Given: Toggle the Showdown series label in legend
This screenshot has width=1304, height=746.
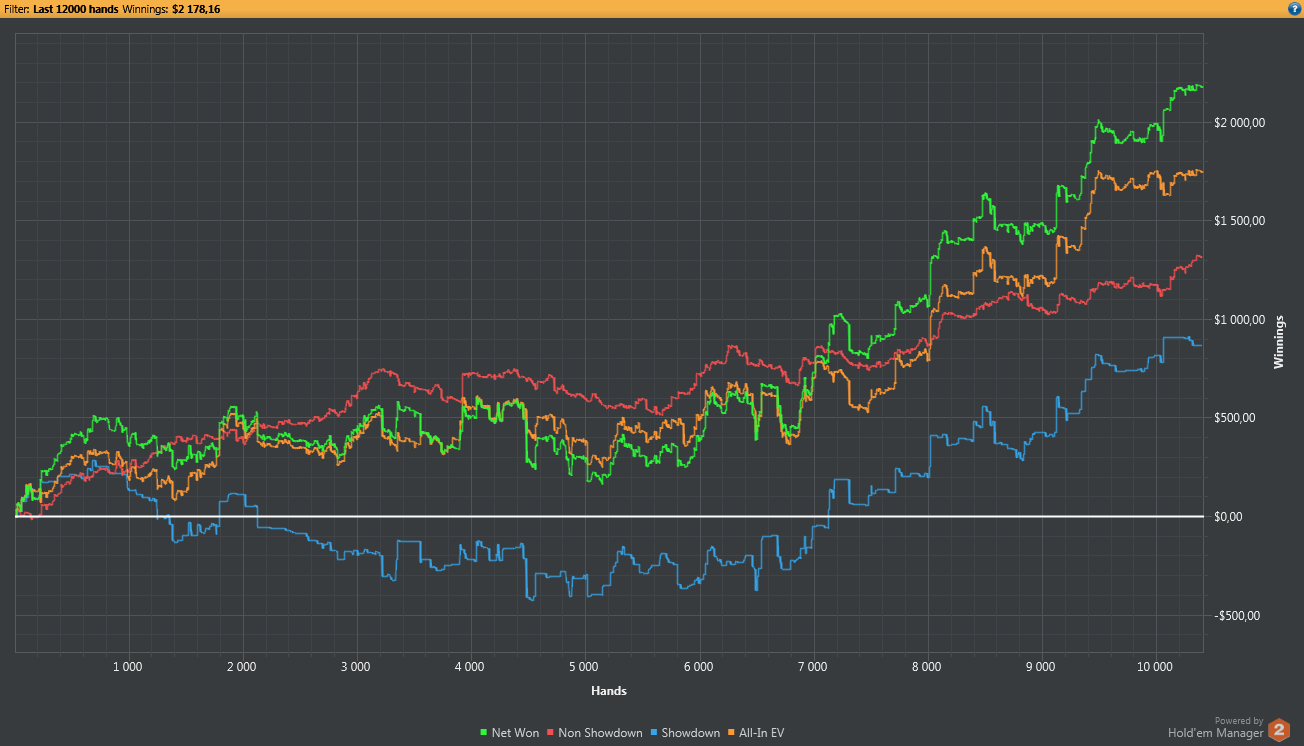Looking at the screenshot, I should 690,733.
